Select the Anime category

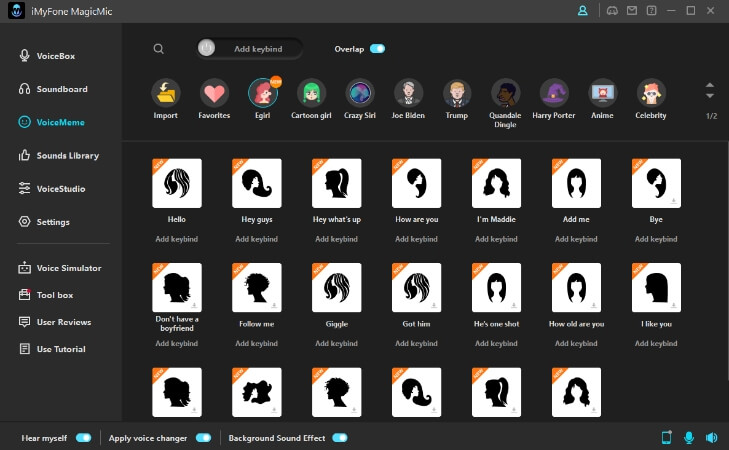point(602,93)
